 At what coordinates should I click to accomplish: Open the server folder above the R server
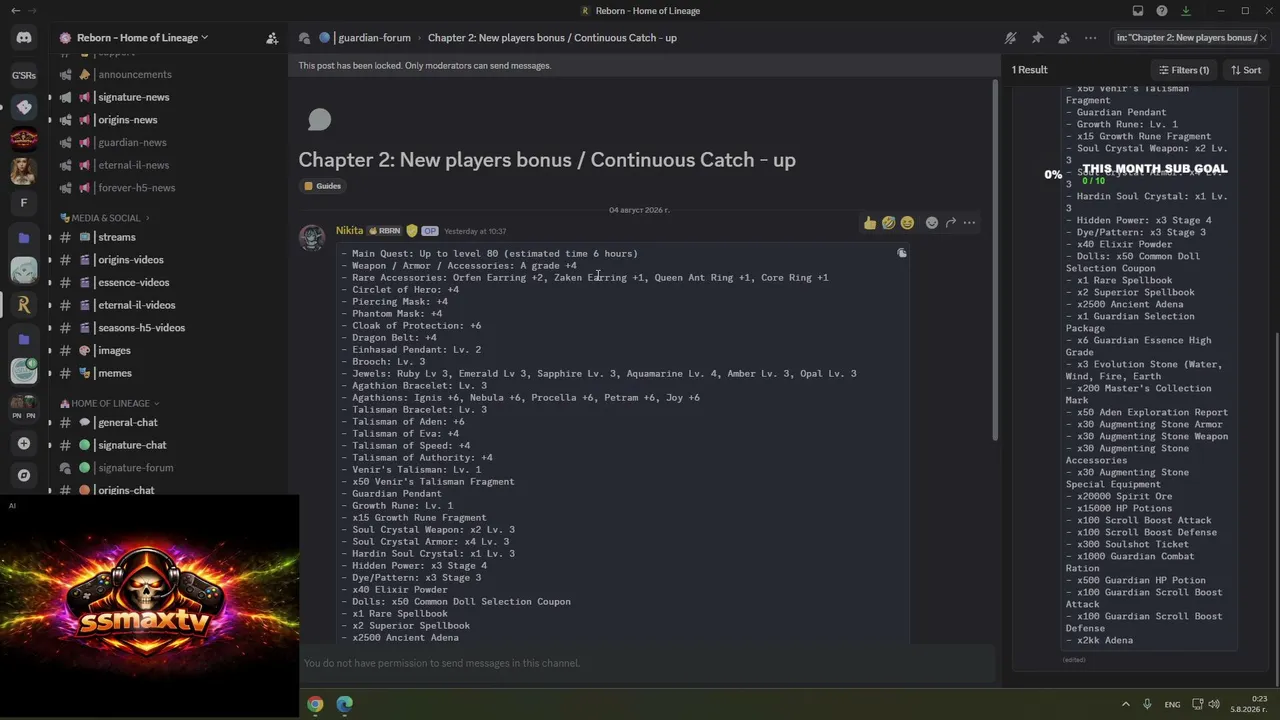pyautogui.click(x=24, y=238)
